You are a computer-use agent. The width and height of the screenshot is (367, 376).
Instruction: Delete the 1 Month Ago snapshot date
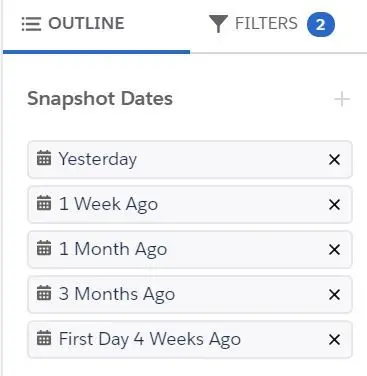tap(334, 250)
